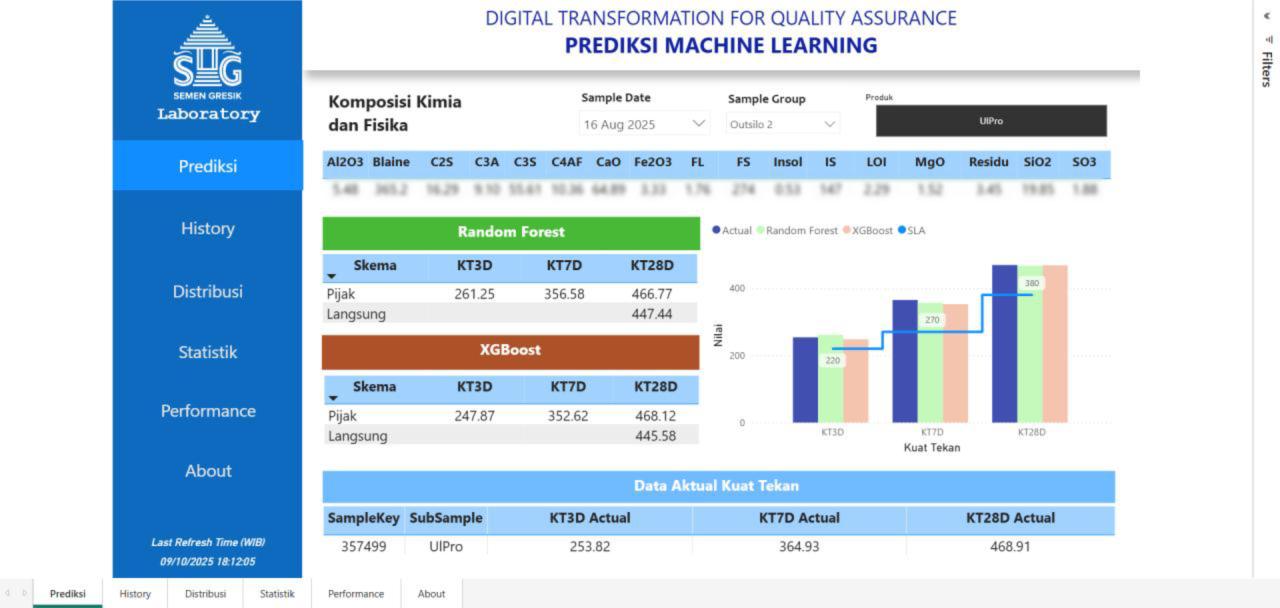The height and width of the screenshot is (608, 1280).
Task: Open the Filters pane label
Action: click(1267, 69)
